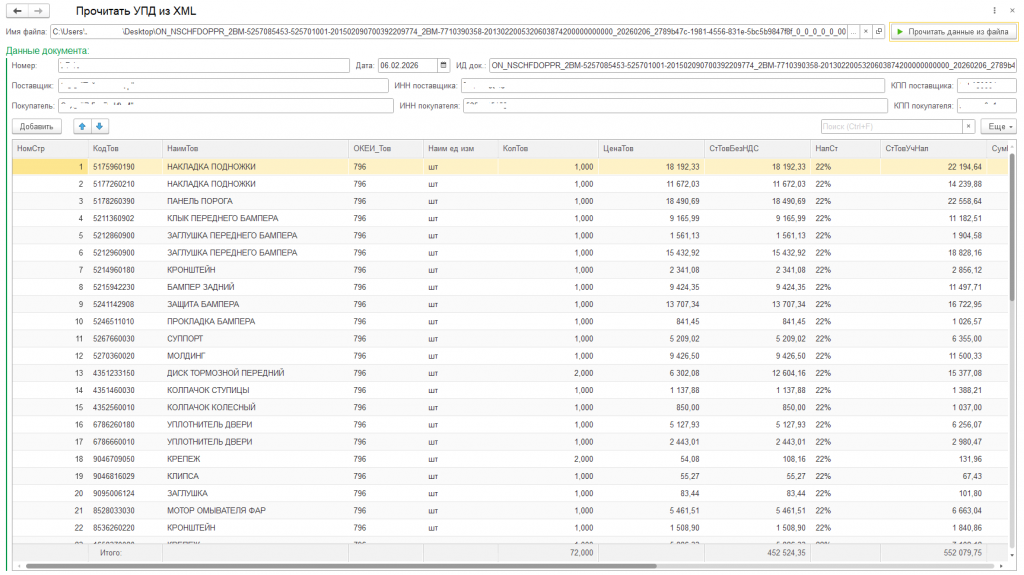Open file path in separate window icon
The width and height of the screenshot is (1024, 575).
[x=879, y=32]
